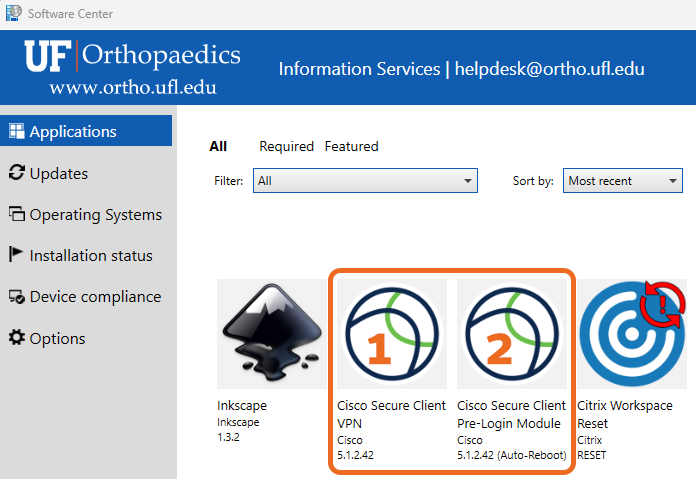Click the Operating Systems windows icon
The height and width of the screenshot is (479, 696).
coord(17,214)
